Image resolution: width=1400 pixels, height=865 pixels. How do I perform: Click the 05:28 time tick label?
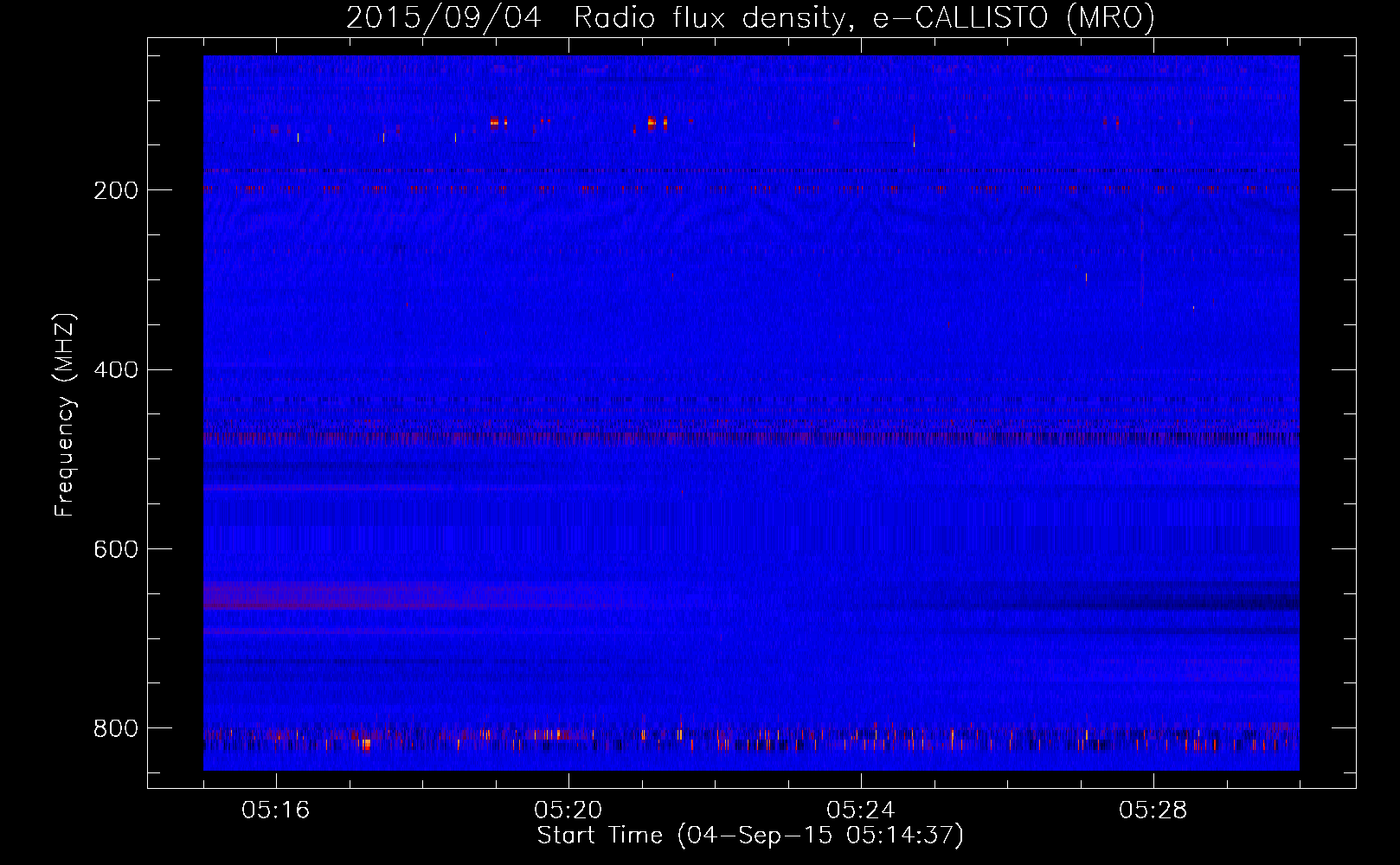1153,811
